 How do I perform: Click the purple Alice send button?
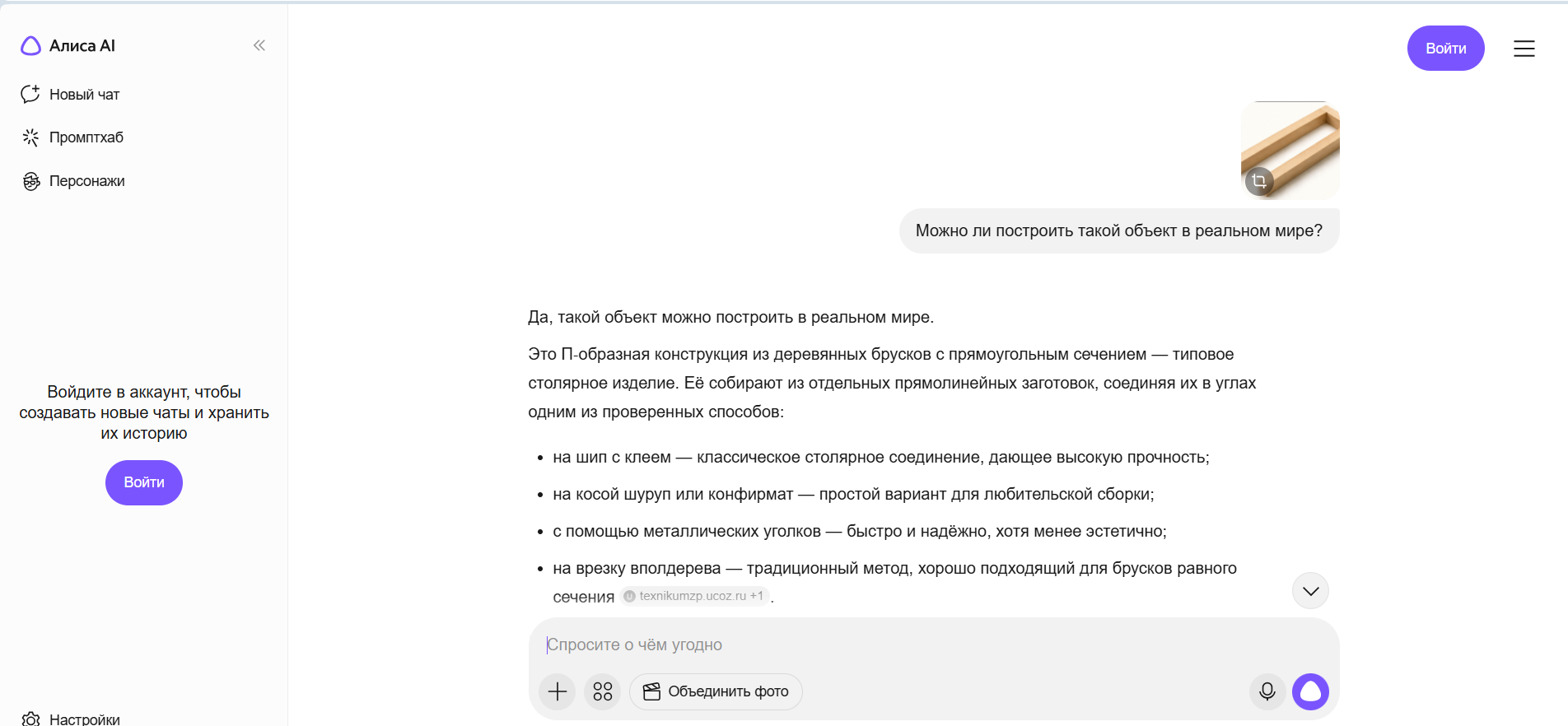(1310, 691)
